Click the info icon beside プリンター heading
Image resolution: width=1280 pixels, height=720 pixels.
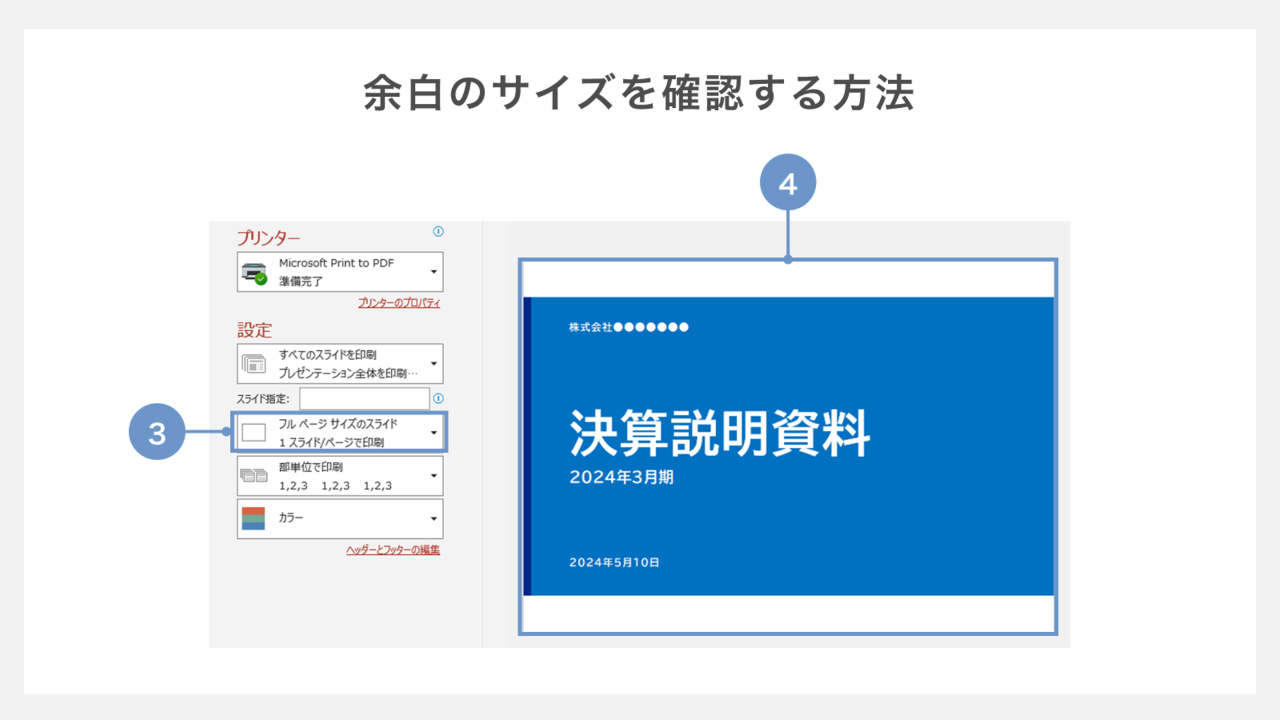(438, 232)
